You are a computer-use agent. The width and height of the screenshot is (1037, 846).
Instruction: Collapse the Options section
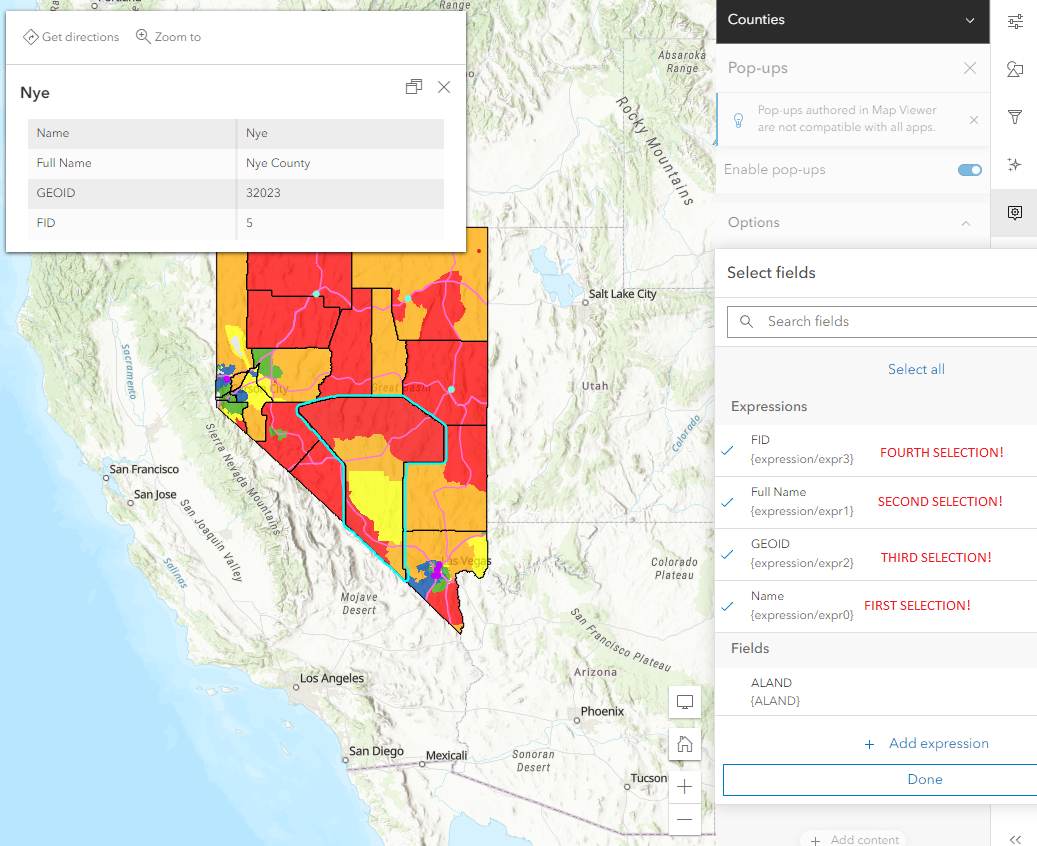(965, 223)
